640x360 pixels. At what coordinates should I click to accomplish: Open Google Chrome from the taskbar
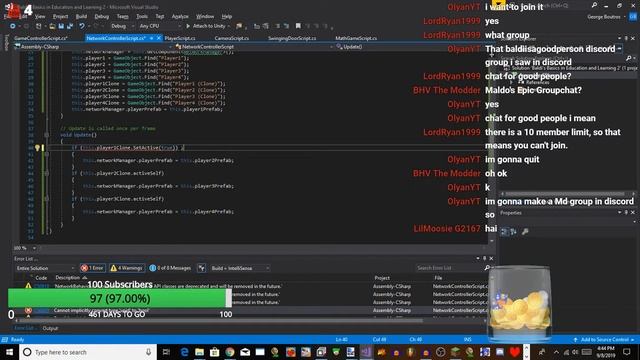point(230,352)
